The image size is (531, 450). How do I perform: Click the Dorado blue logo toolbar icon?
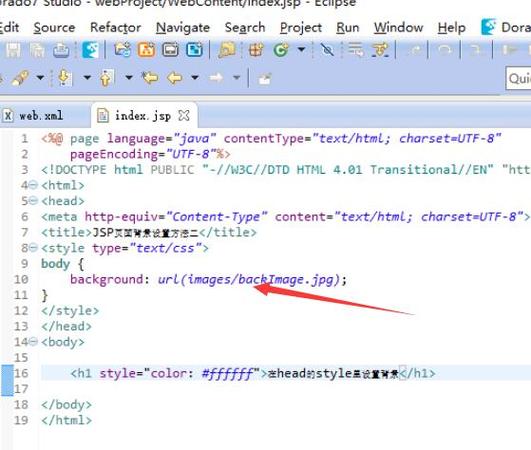[x=90, y=50]
